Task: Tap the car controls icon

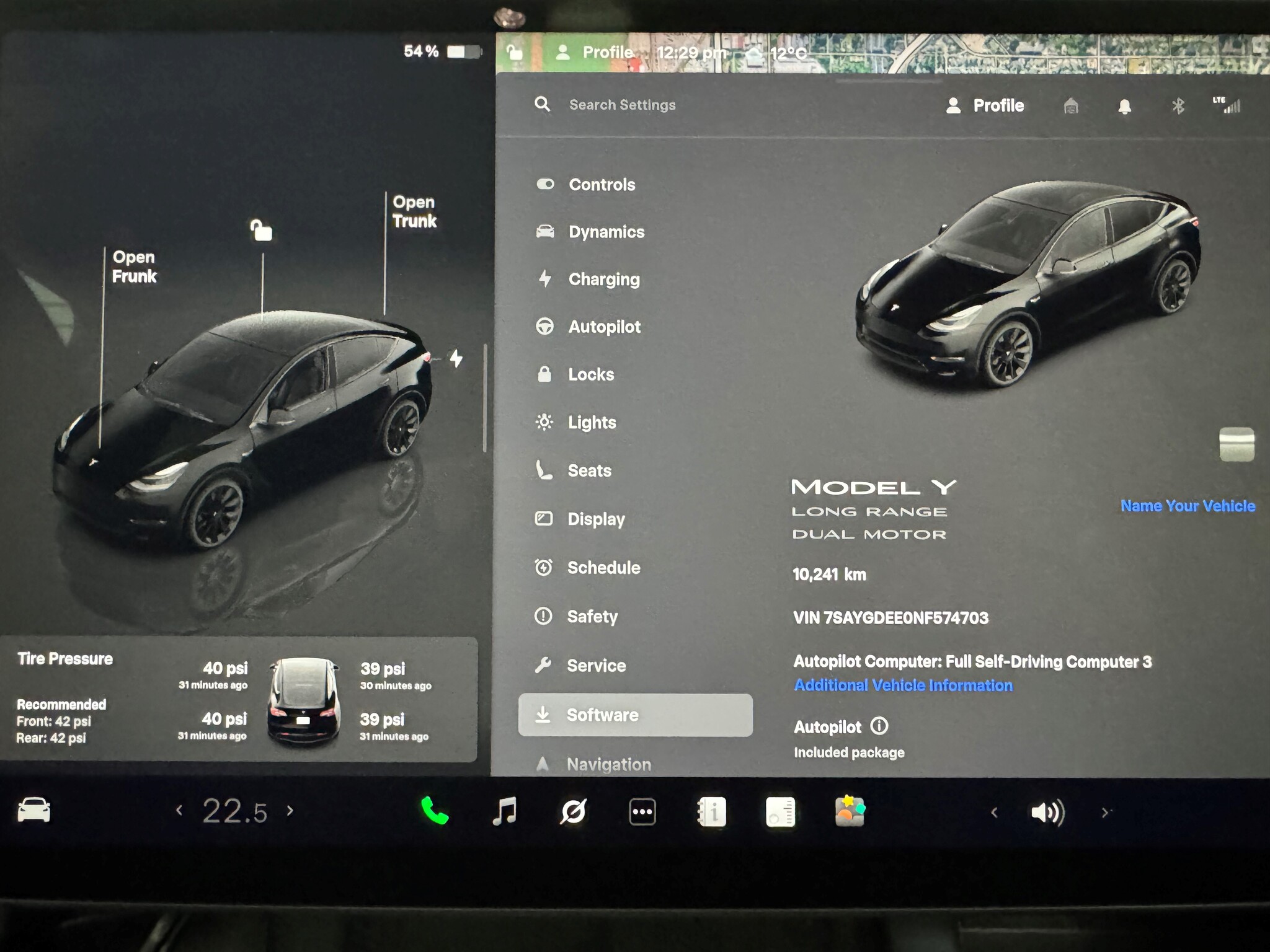Action: (x=34, y=810)
